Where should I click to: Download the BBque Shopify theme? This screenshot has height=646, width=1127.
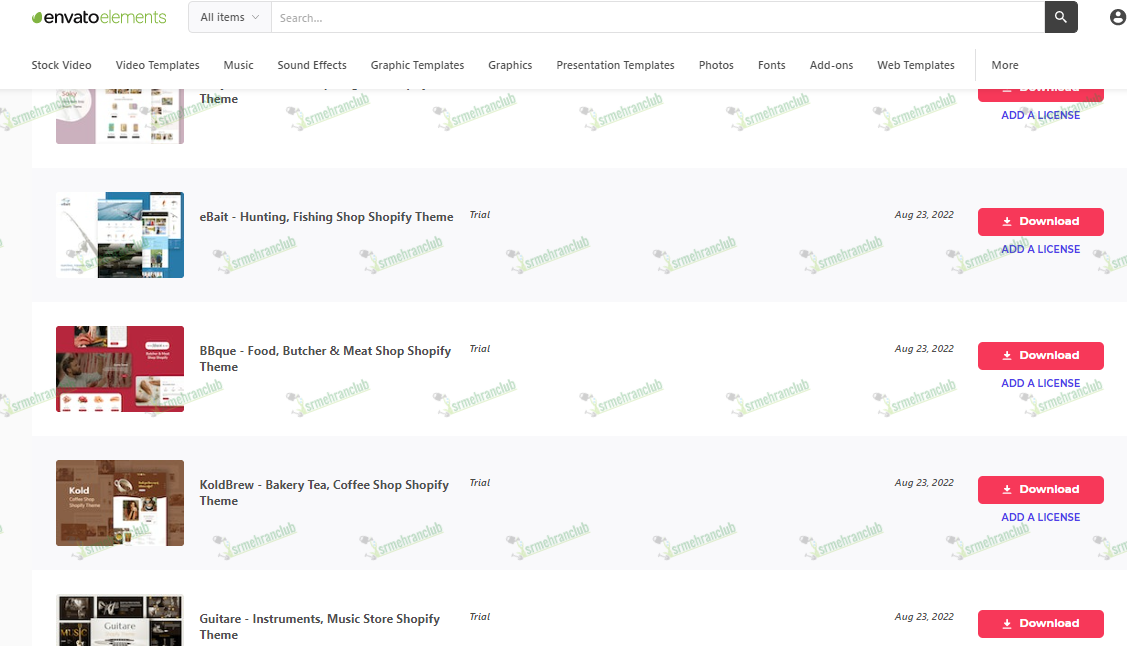1041,356
